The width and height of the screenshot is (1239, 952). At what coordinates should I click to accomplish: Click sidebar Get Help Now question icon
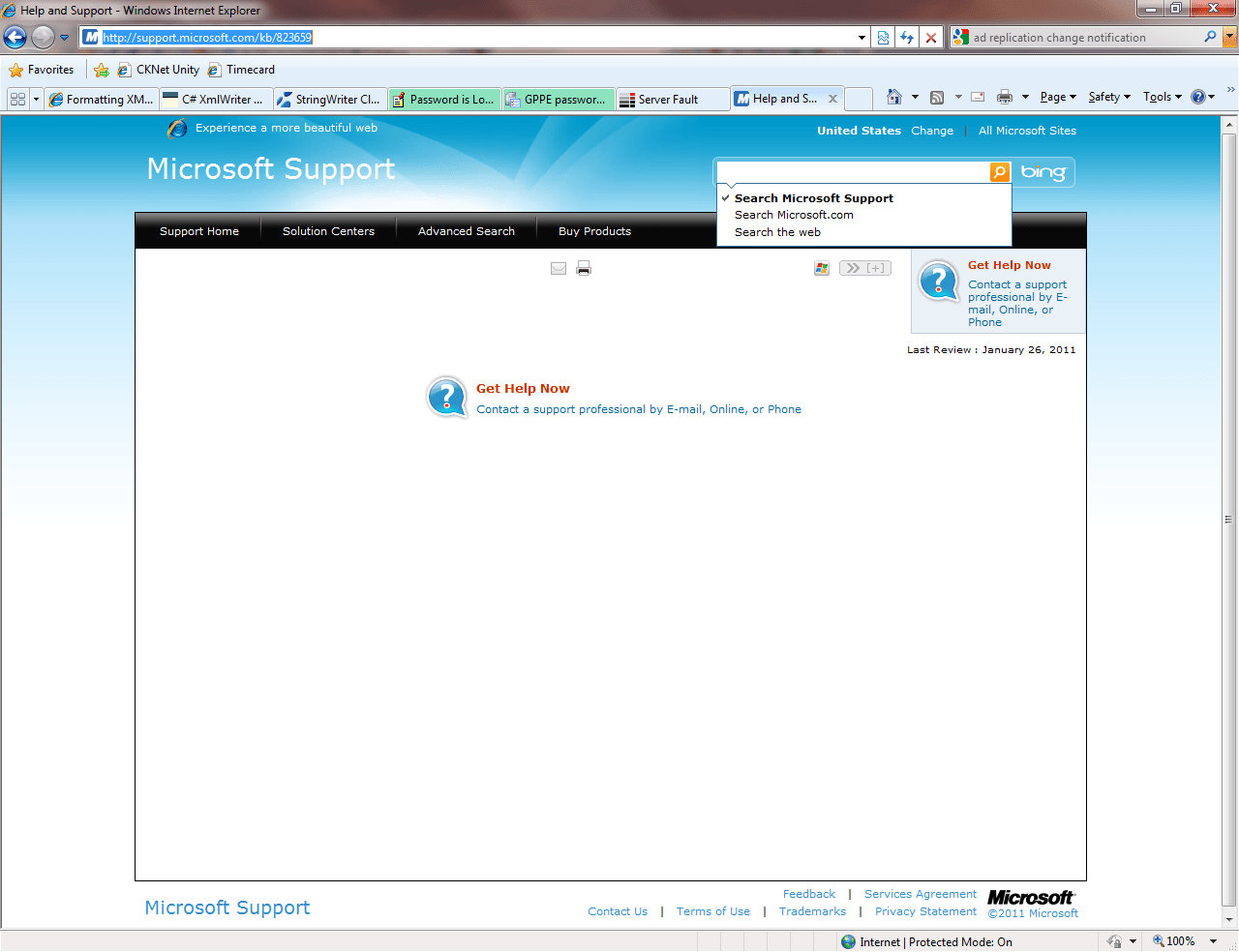938,281
